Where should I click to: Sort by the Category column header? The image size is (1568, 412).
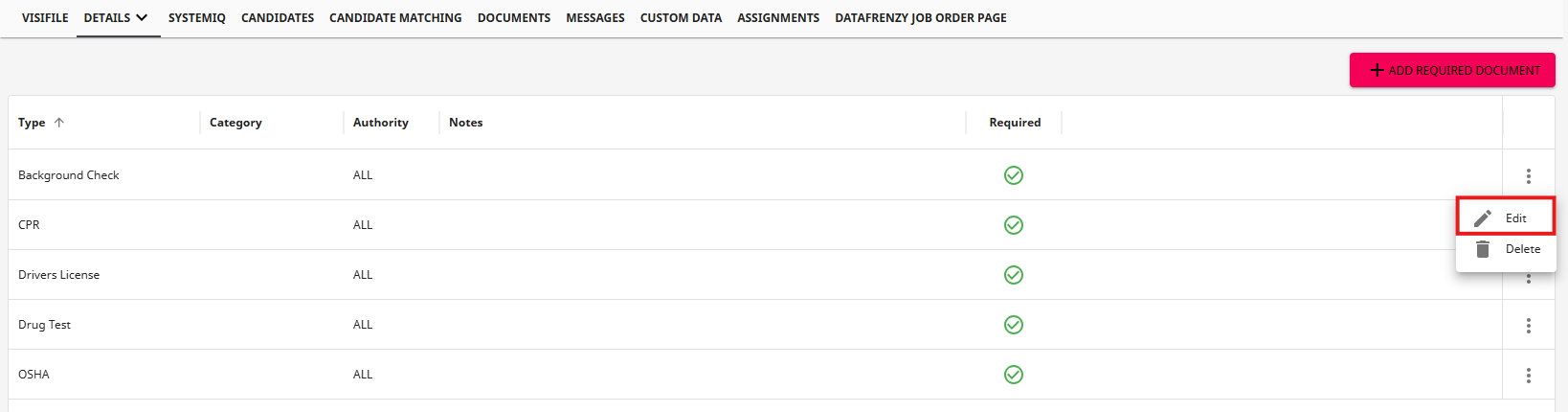tap(235, 123)
